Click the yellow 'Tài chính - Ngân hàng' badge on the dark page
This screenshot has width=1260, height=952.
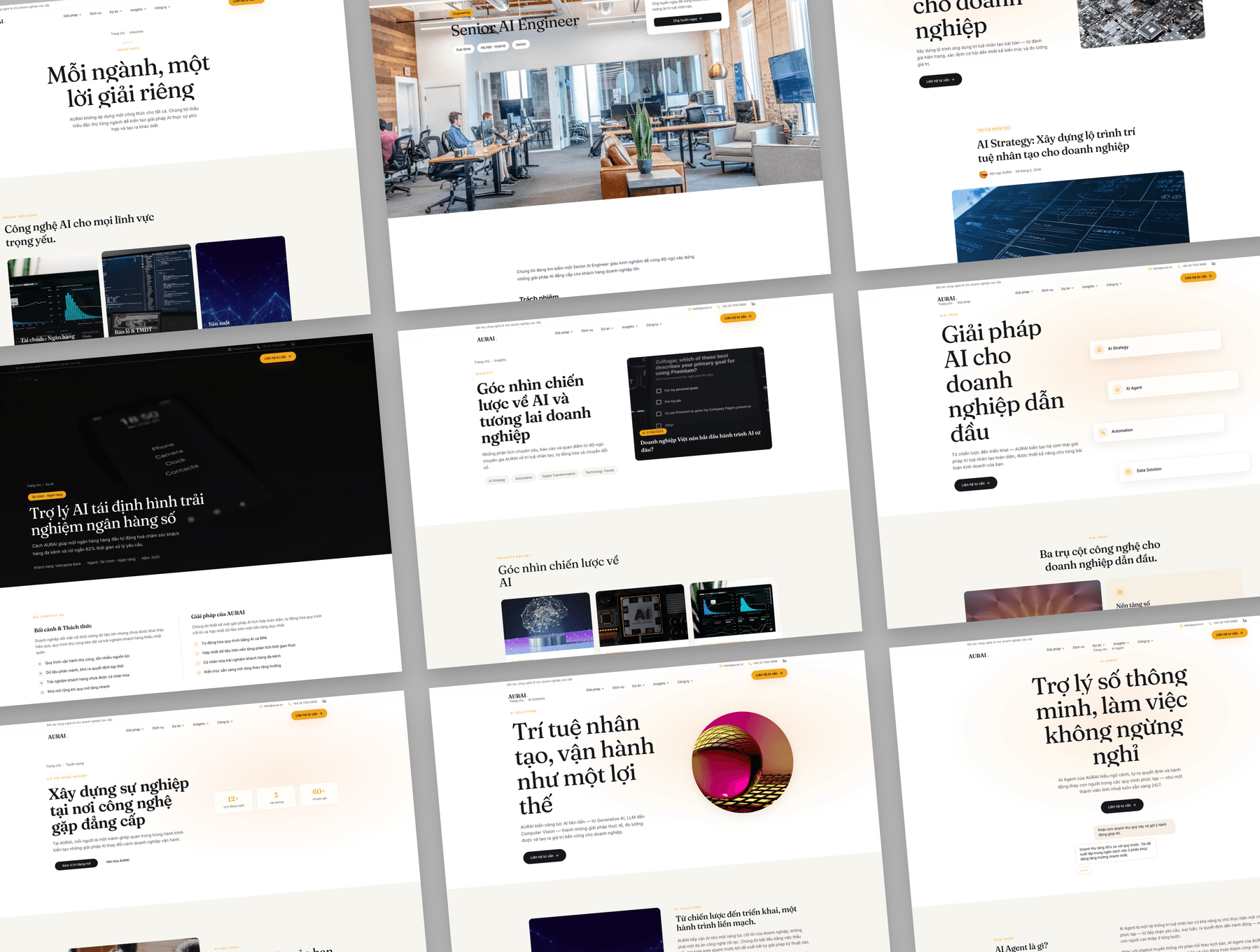[x=48, y=496]
